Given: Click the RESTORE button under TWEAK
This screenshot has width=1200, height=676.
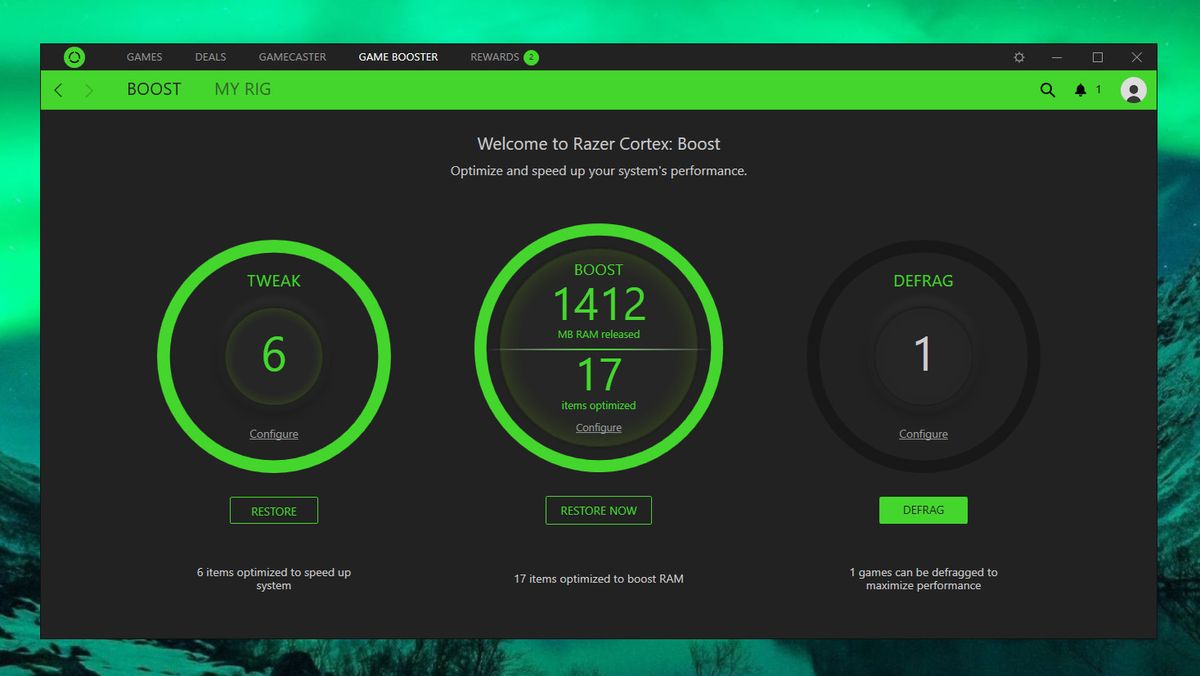Looking at the screenshot, I should point(273,510).
